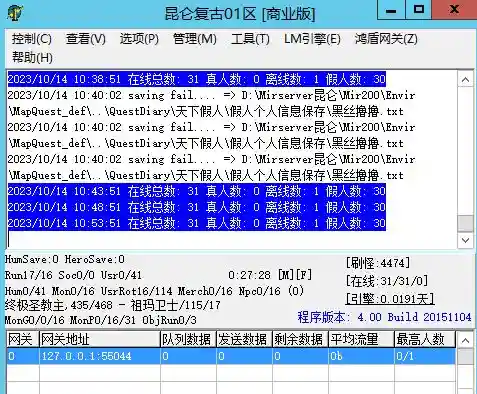The width and height of the screenshot is (477, 394).
Task: Click the 最高人数 column header
Action: (425, 339)
